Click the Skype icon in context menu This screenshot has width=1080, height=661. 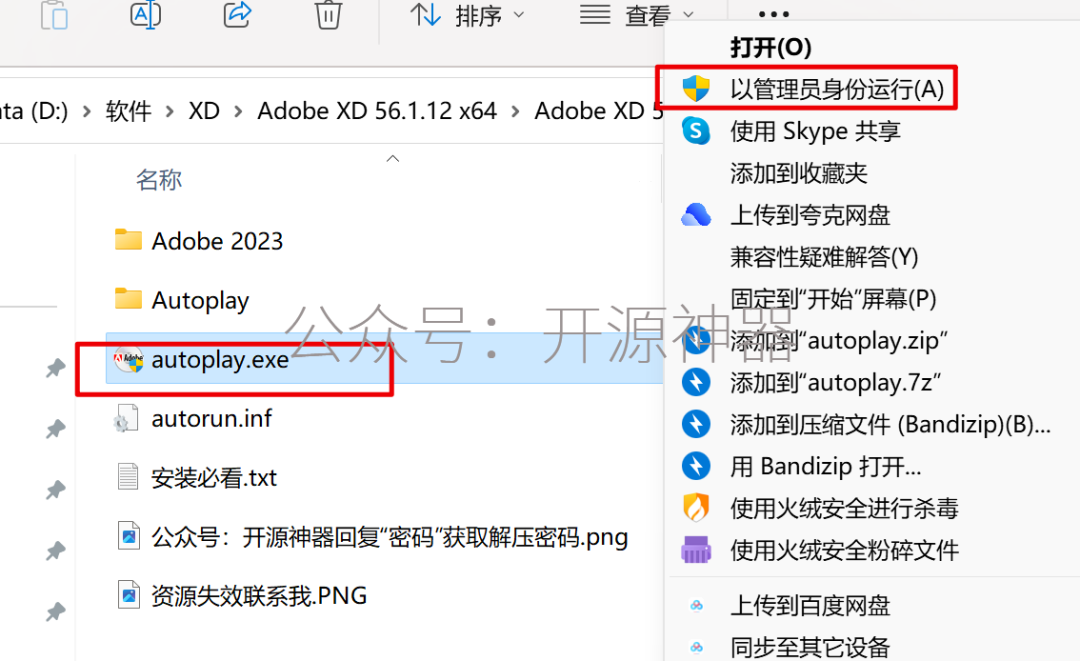pos(696,130)
